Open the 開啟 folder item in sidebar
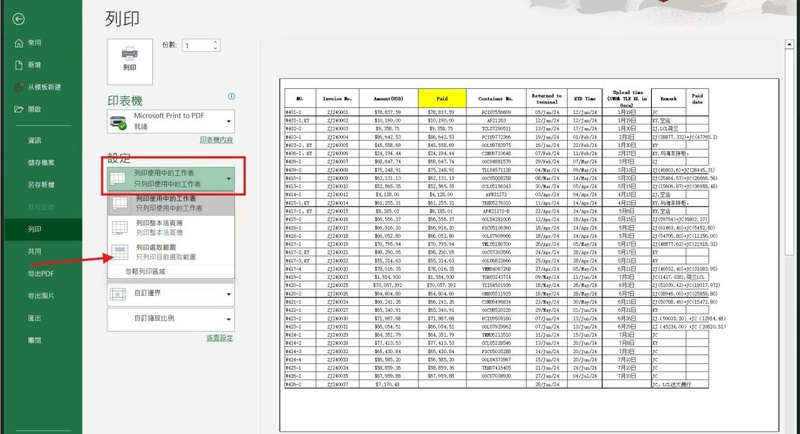The image size is (800, 434). pyautogui.click(x=34, y=108)
